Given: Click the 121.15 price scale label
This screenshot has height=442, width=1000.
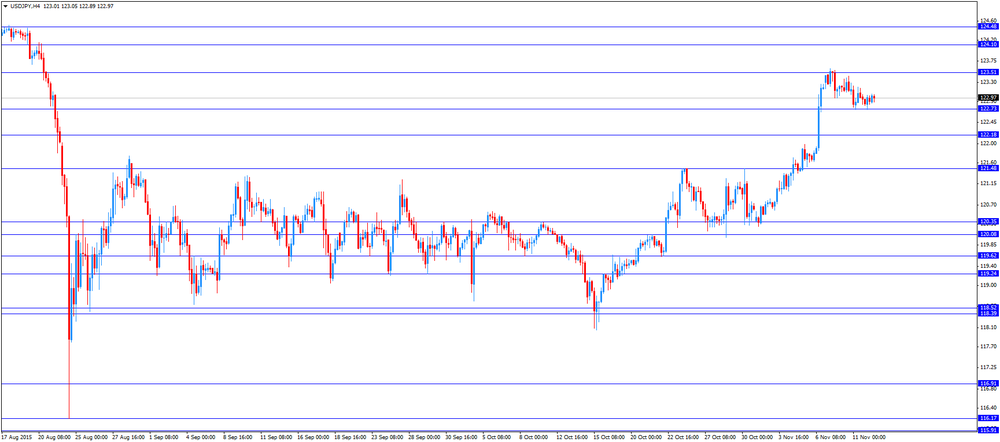Looking at the screenshot, I should pos(989,184).
